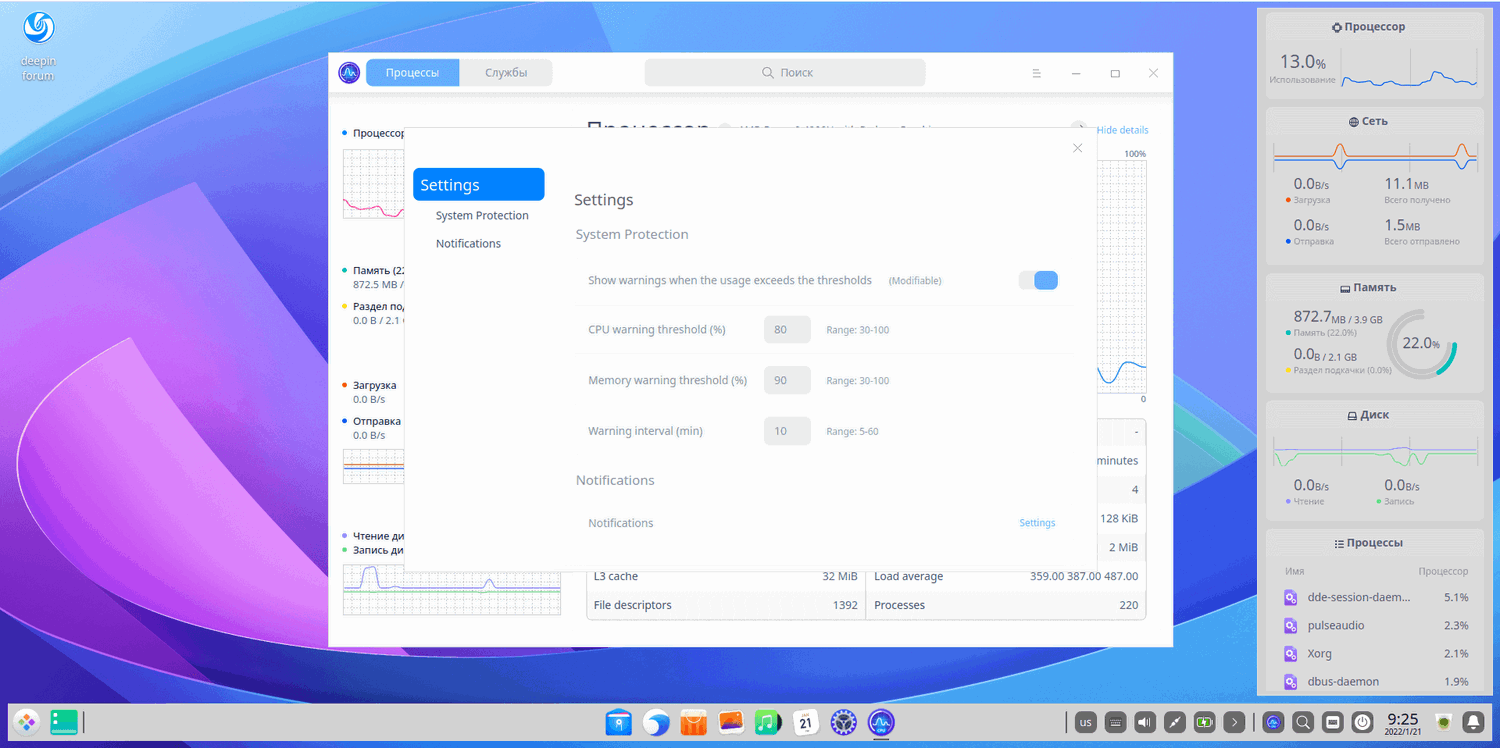Select the Загрузка entry in System Monitor
This screenshot has width=1500, height=748.
[x=374, y=386]
